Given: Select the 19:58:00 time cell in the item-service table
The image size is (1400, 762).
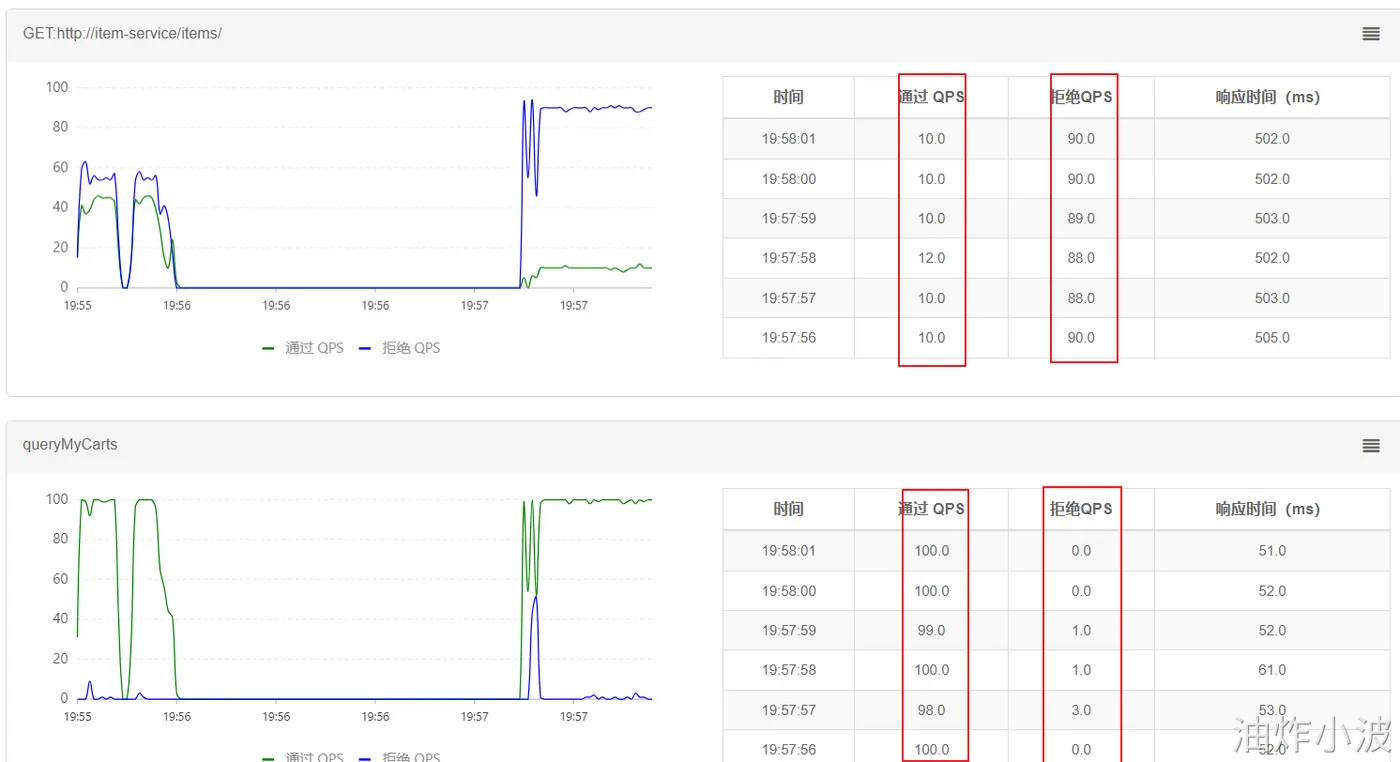Looking at the screenshot, I should tap(789, 179).
